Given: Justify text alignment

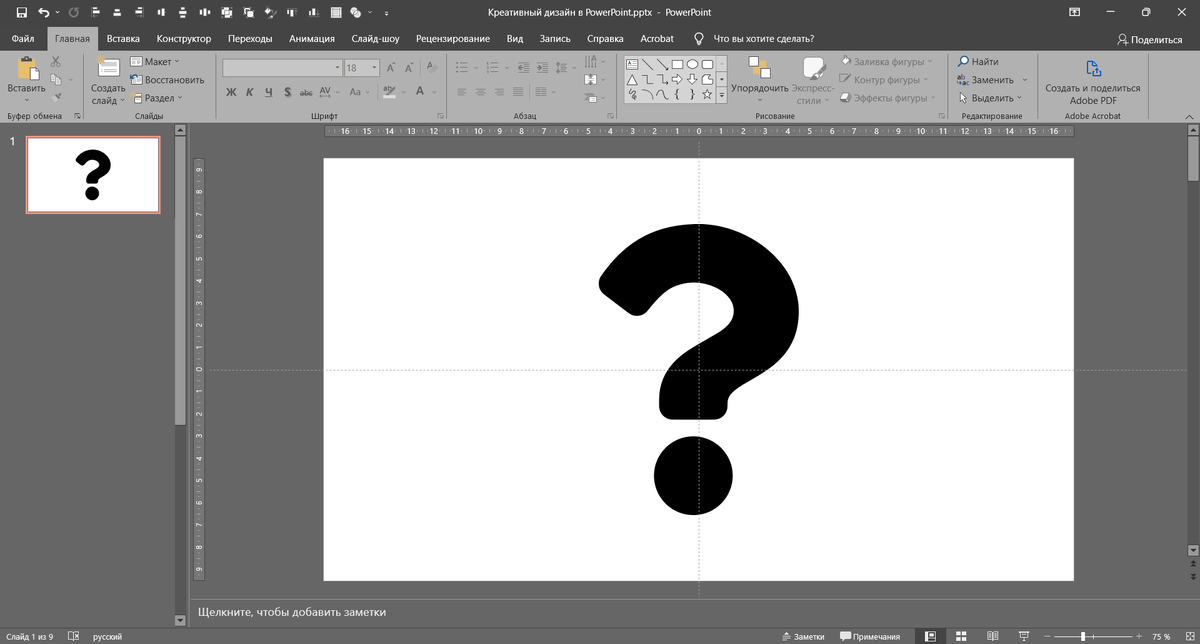Looking at the screenshot, I should pyautogui.click(x=519, y=92).
